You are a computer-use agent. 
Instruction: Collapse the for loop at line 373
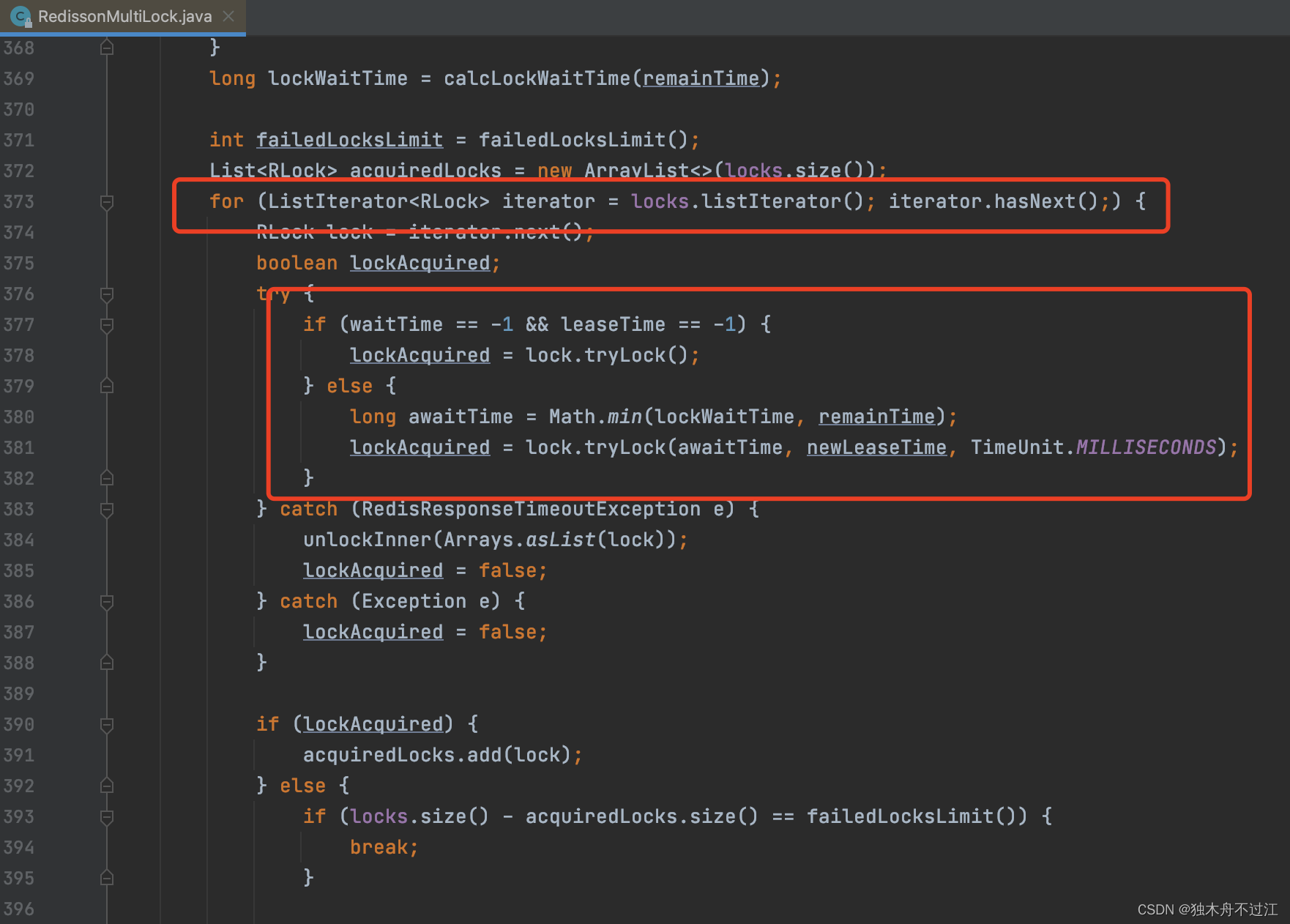coord(107,202)
